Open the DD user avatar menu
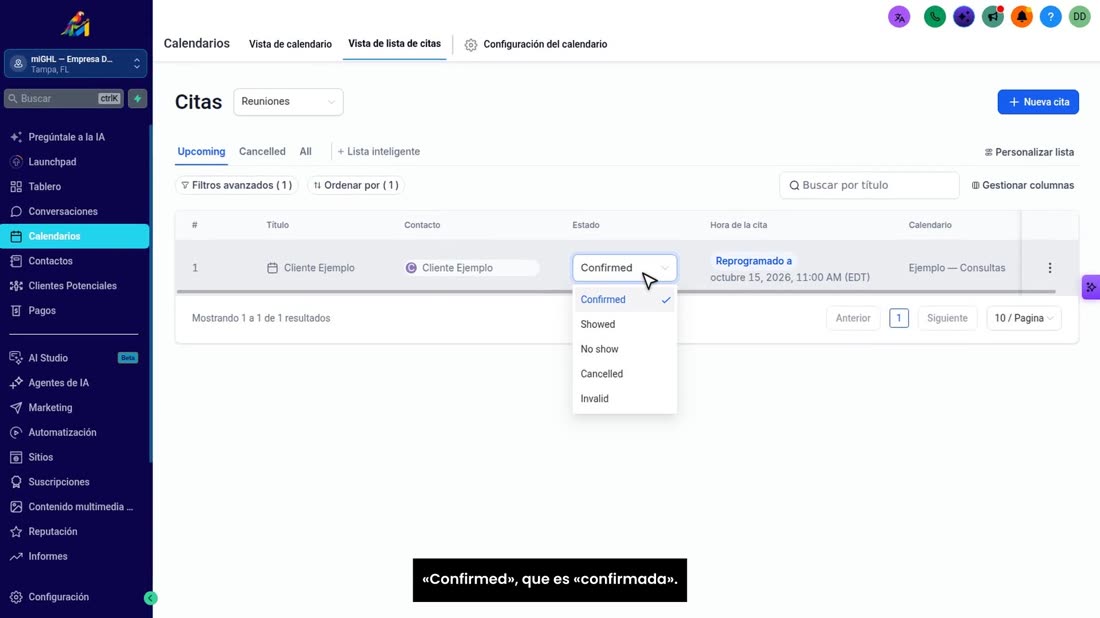The width and height of the screenshot is (1100, 618). [1080, 17]
